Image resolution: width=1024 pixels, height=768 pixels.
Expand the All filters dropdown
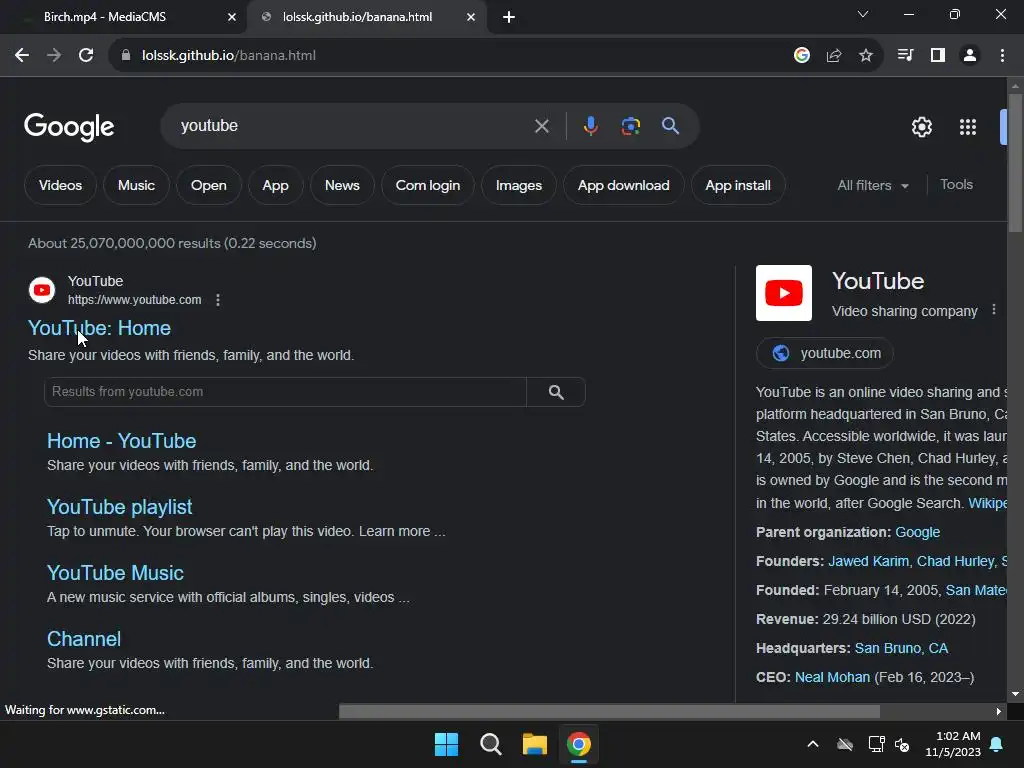[x=872, y=185]
